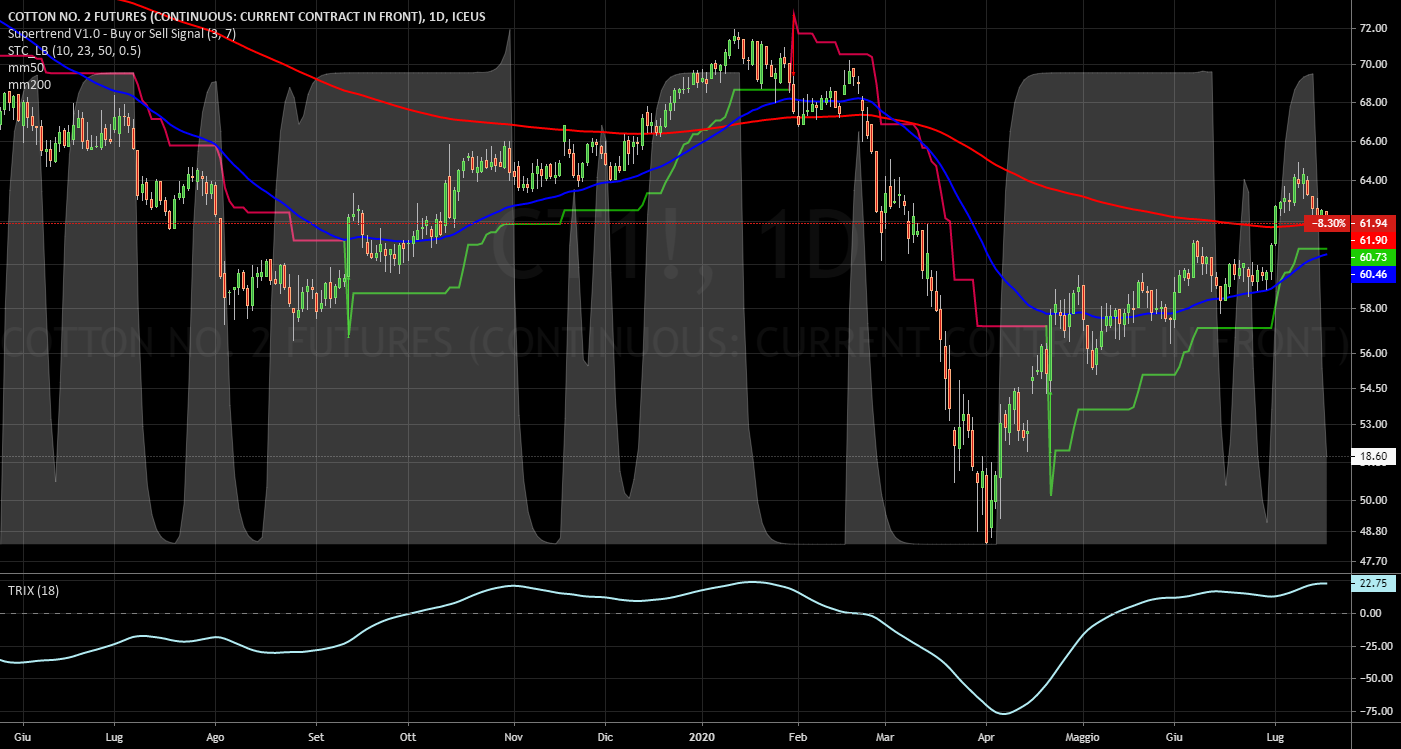Click the 68.00 price axis label

coord(1372,103)
